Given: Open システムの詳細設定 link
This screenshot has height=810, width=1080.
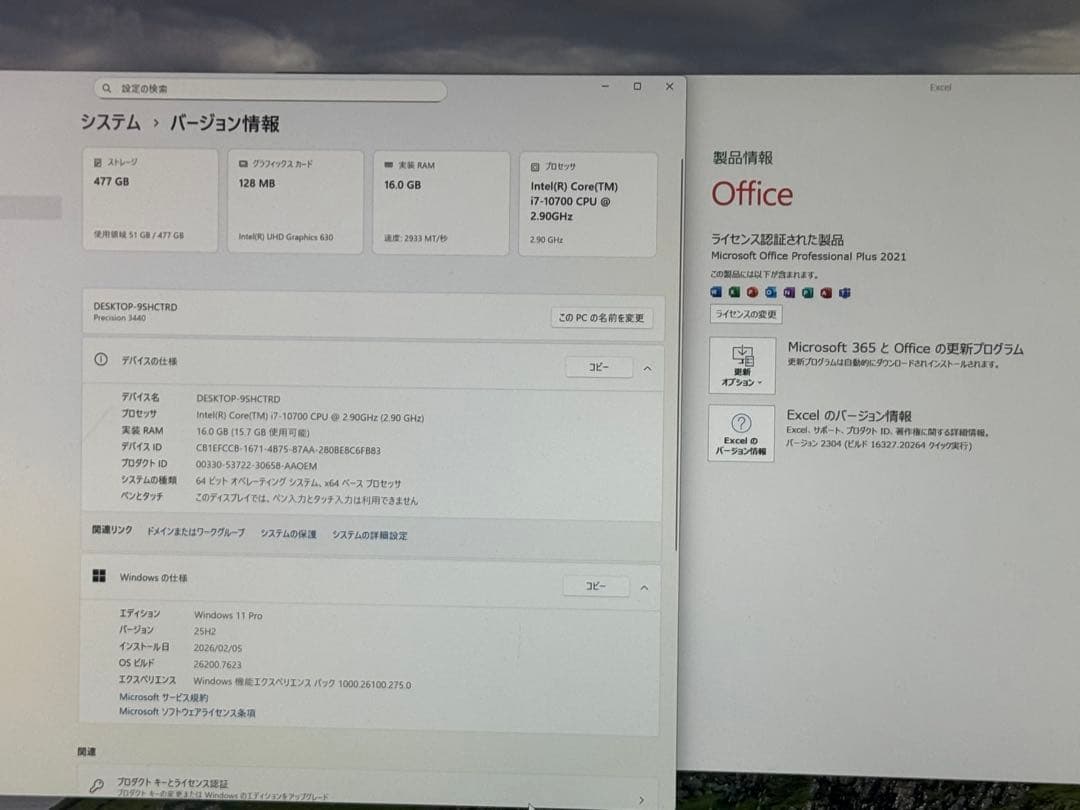Looking at the screenshot, I should click(x=370, y=535).
